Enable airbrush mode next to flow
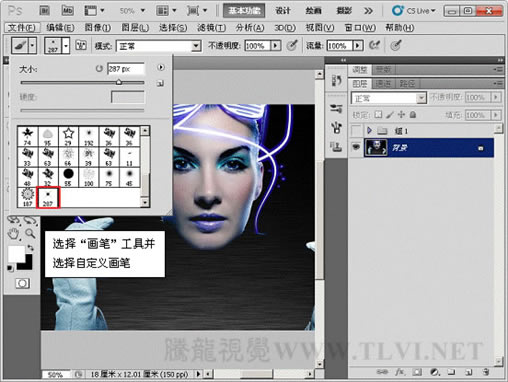 point(374,45)
